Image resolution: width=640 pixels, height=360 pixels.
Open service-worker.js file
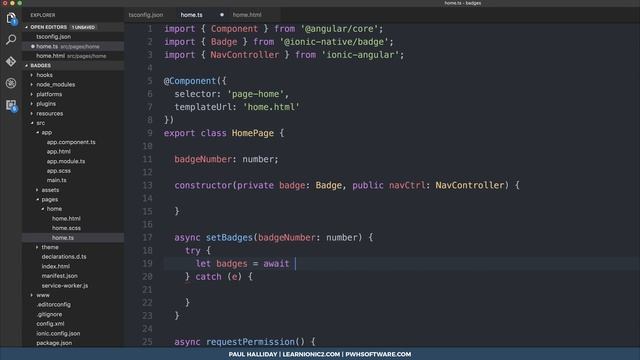click(64, 286)
